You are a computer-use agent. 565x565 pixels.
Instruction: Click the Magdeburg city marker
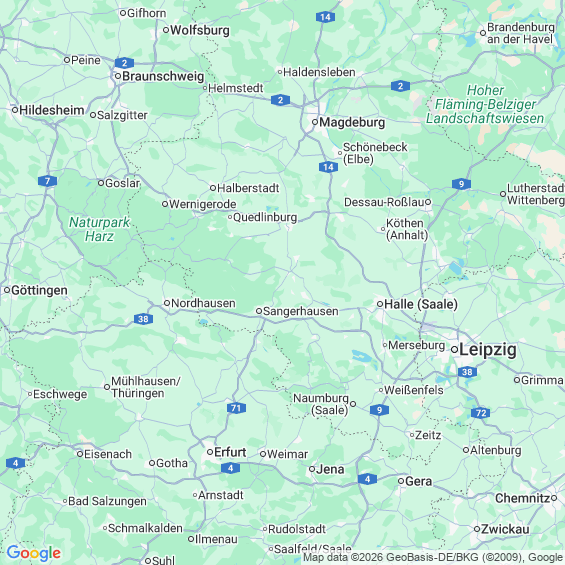[315, 122]
